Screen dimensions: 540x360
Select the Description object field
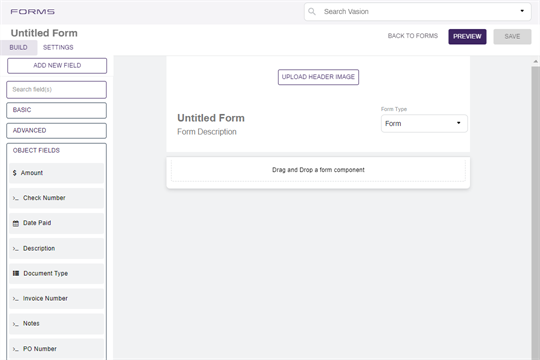56,248
